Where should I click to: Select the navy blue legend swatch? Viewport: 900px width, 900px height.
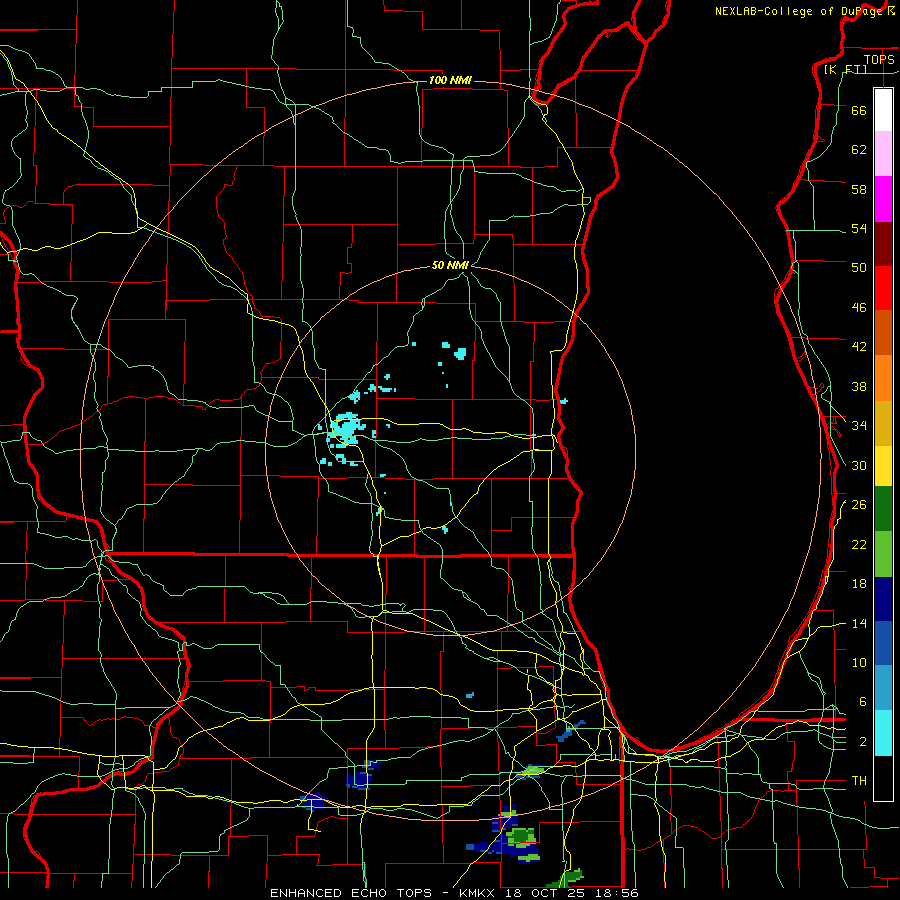(883, 599)
